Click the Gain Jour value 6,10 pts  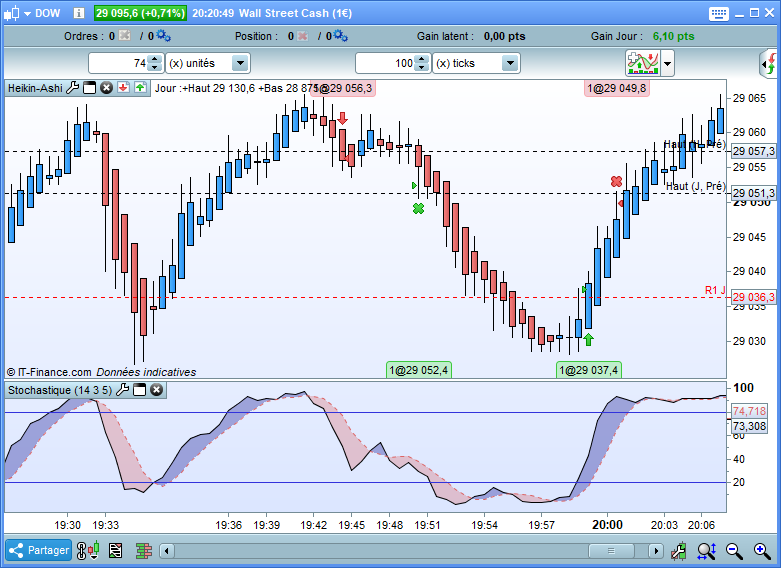coord(673,36)
